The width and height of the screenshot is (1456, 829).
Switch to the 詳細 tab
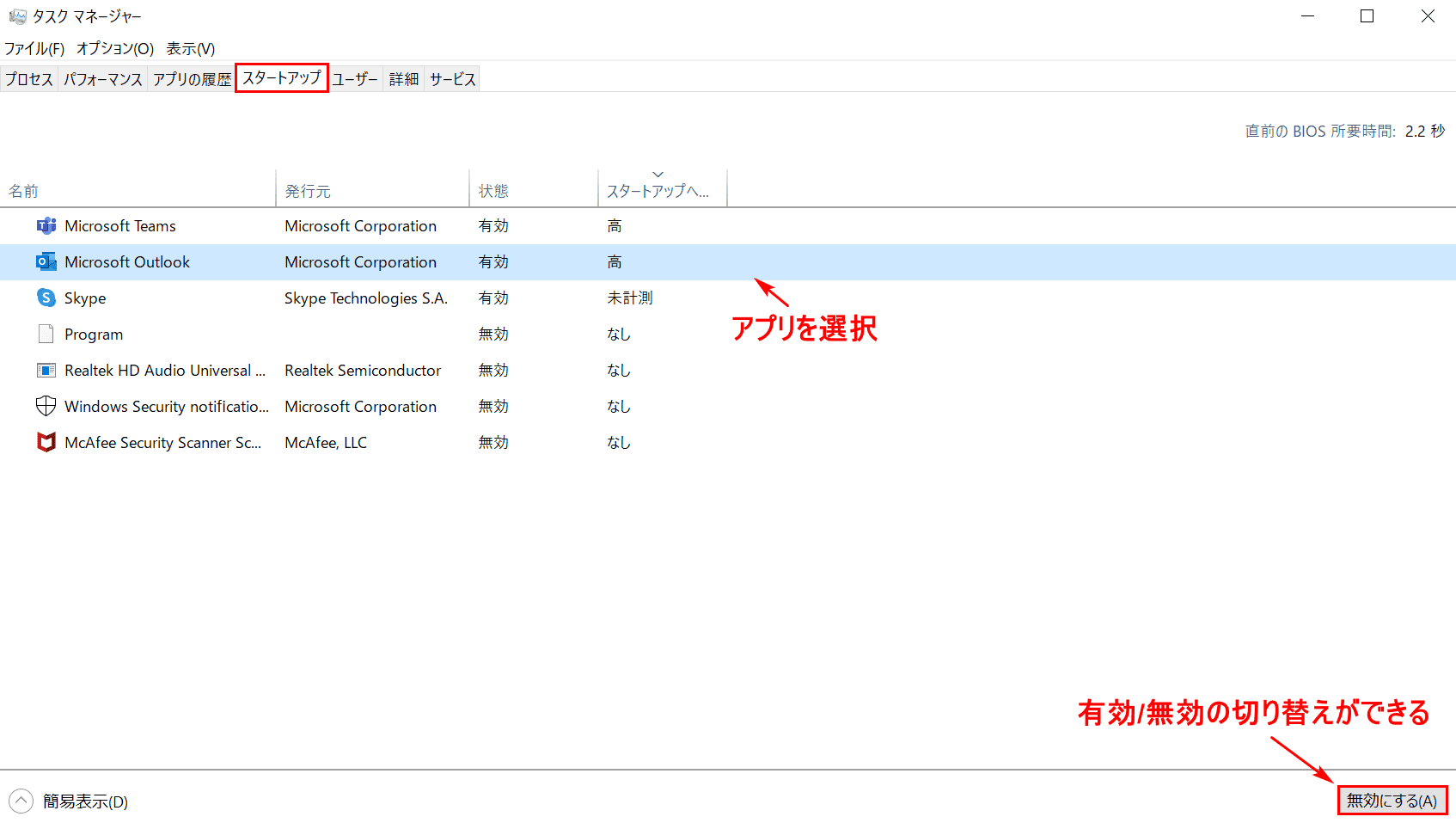(x=404, y=79)
